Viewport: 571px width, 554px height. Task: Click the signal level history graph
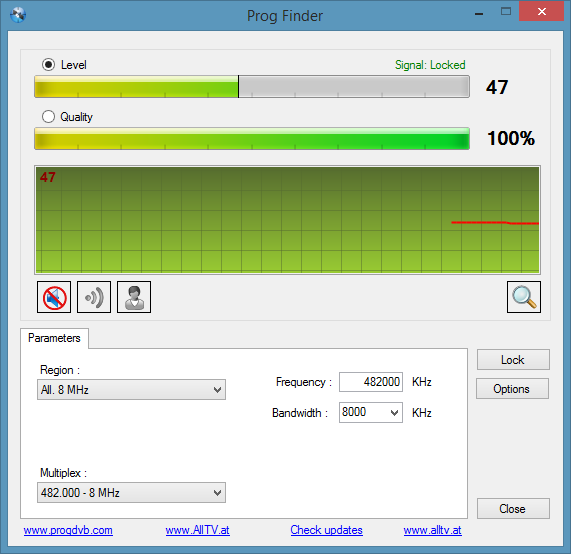287,220
